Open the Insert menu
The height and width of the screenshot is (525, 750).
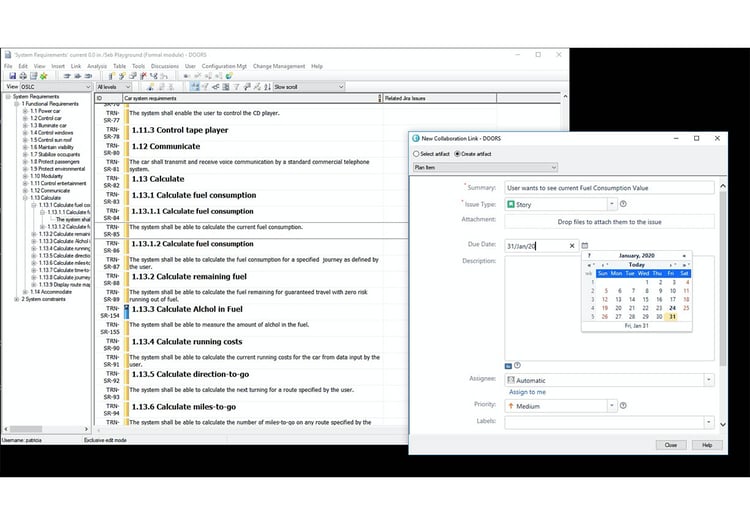(x=58, y=66)
